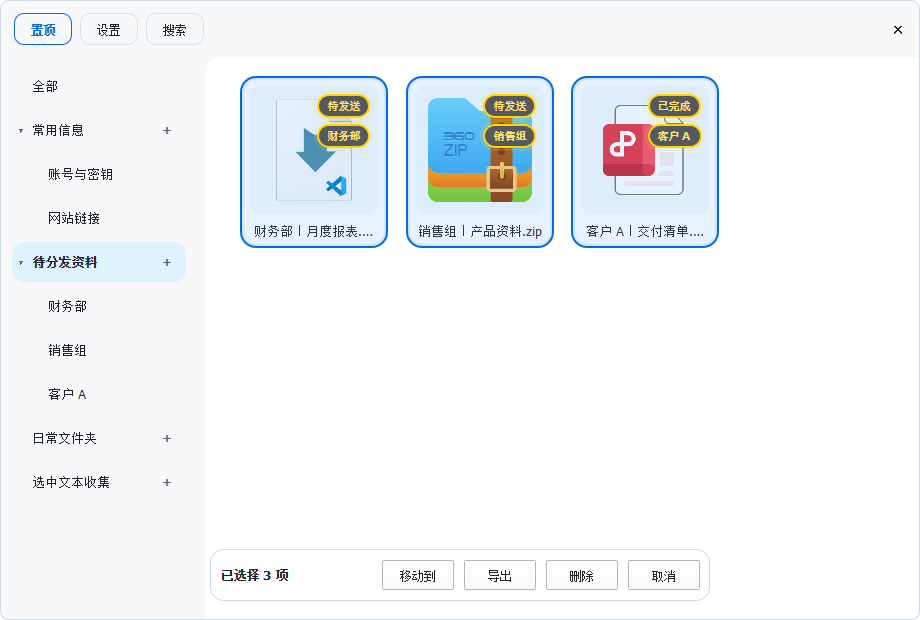The width and height of the screenshot is (920, 620).
Task: Click the 导出 button
Action: tap(500, 575)
